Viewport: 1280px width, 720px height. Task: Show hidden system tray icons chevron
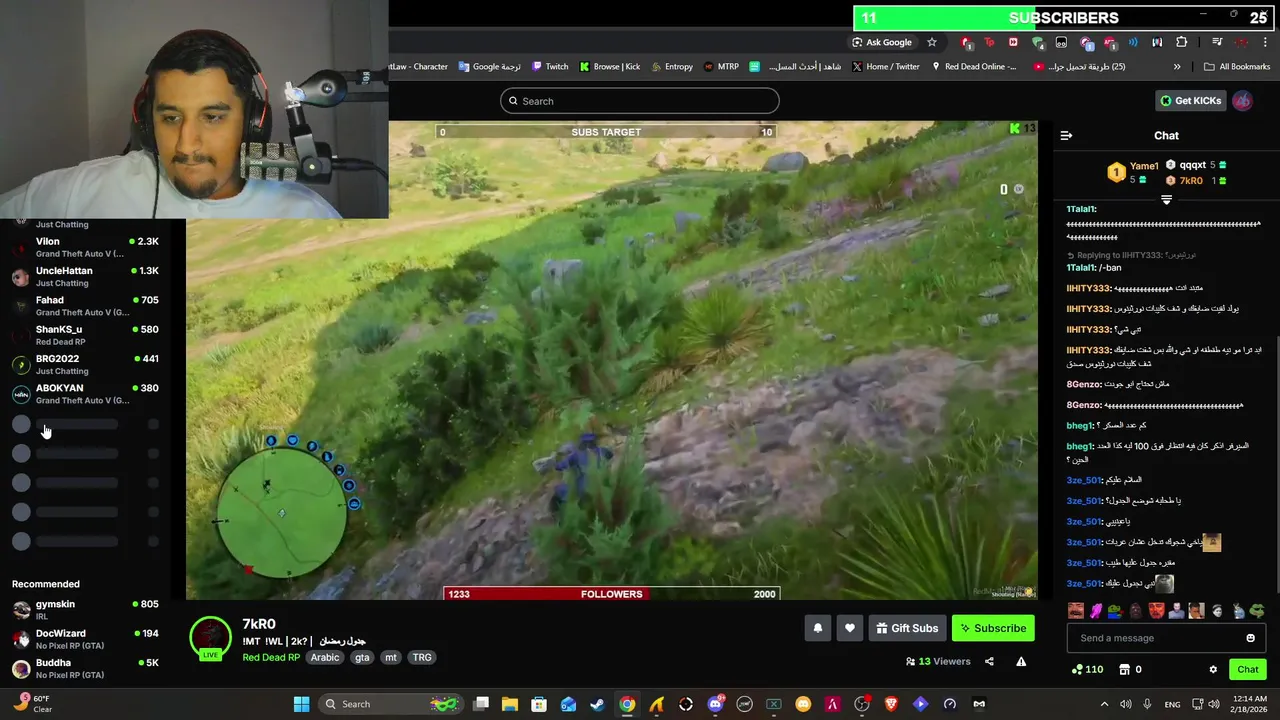click(1104, 704)
